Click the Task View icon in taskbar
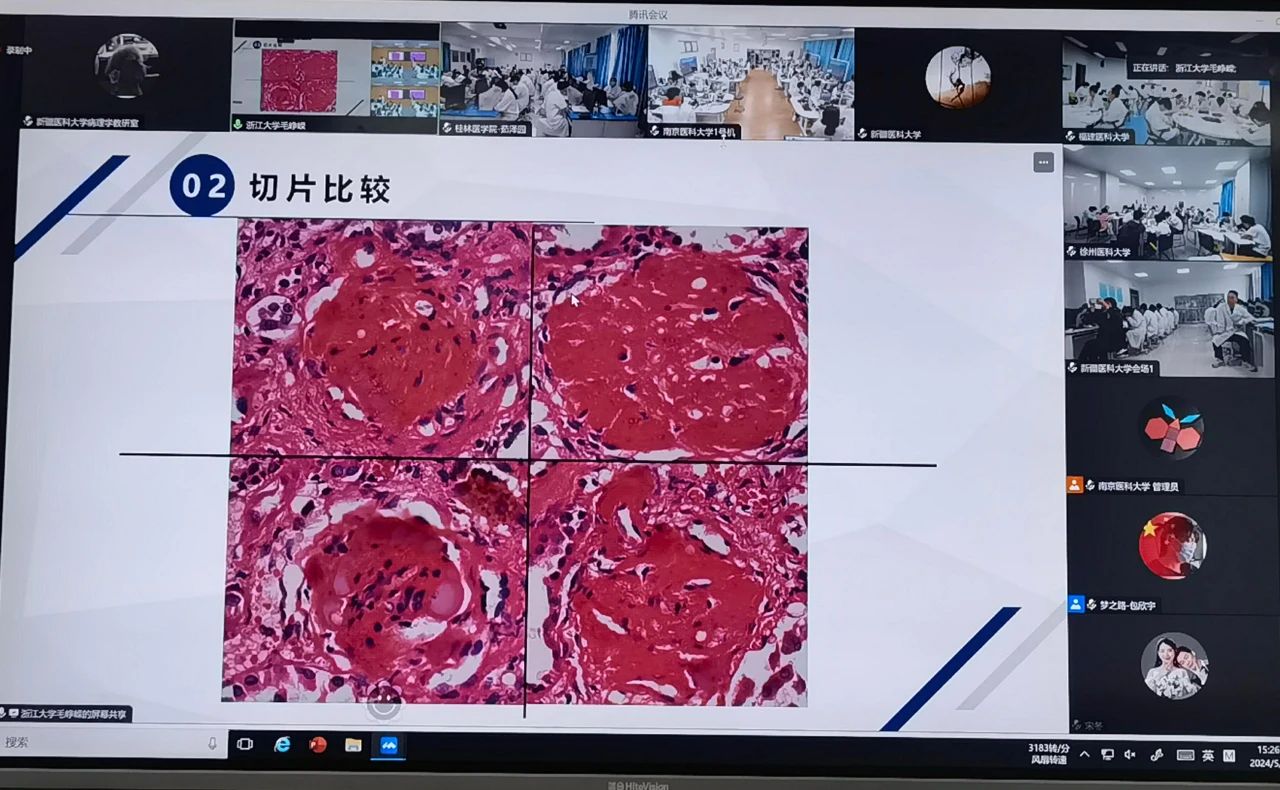This screenshot has width=1280, height=790. point(245,744)
